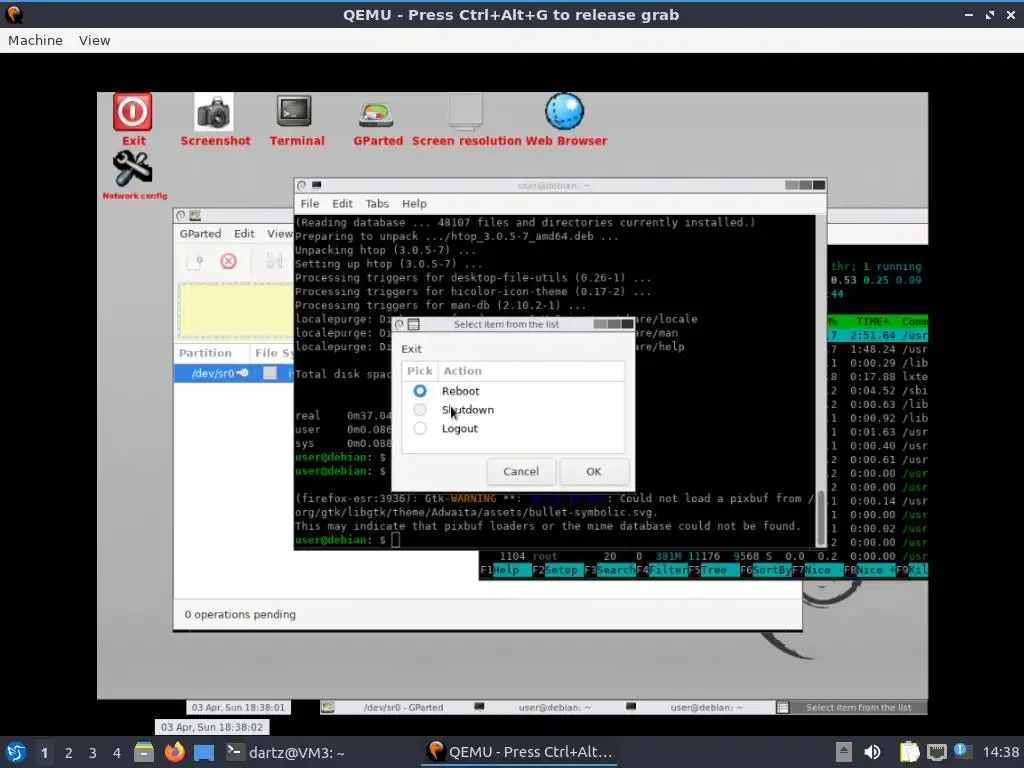Click the network monitor tray icon
1024x768 pixels.
[936, 752]
